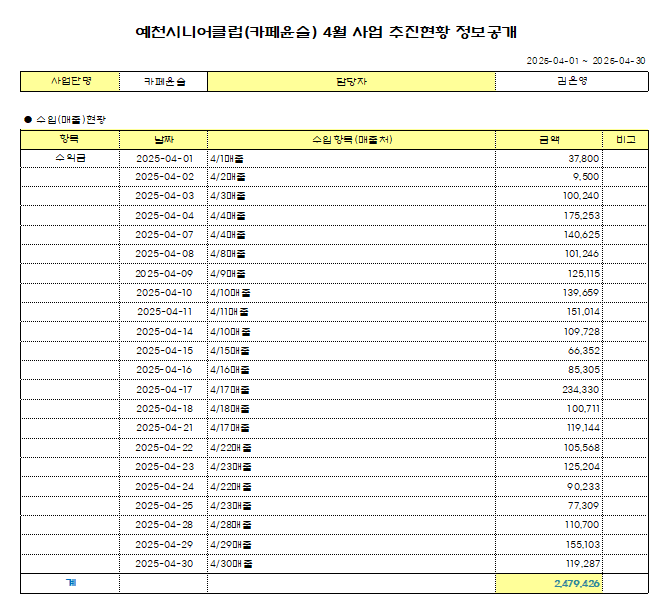Viewport: 658px width, 600px height.
Task: Select the date cell 2025-04-09
Action: (x=164, y=274)
